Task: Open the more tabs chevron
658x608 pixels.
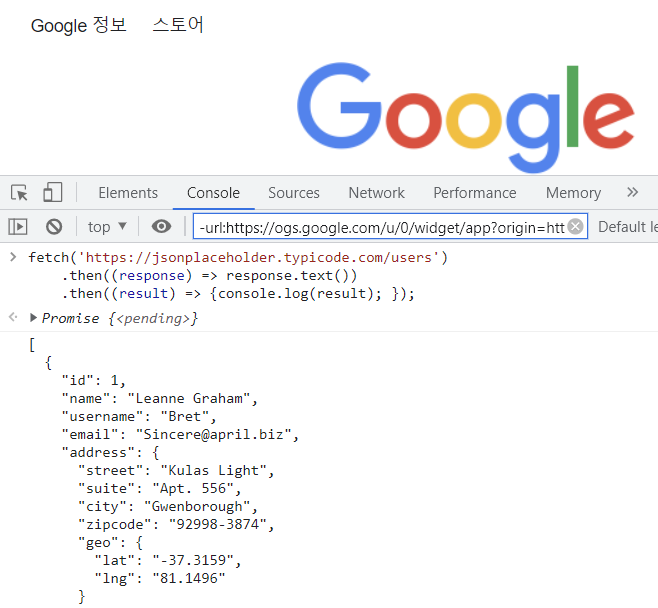Action: pos(632,192)
